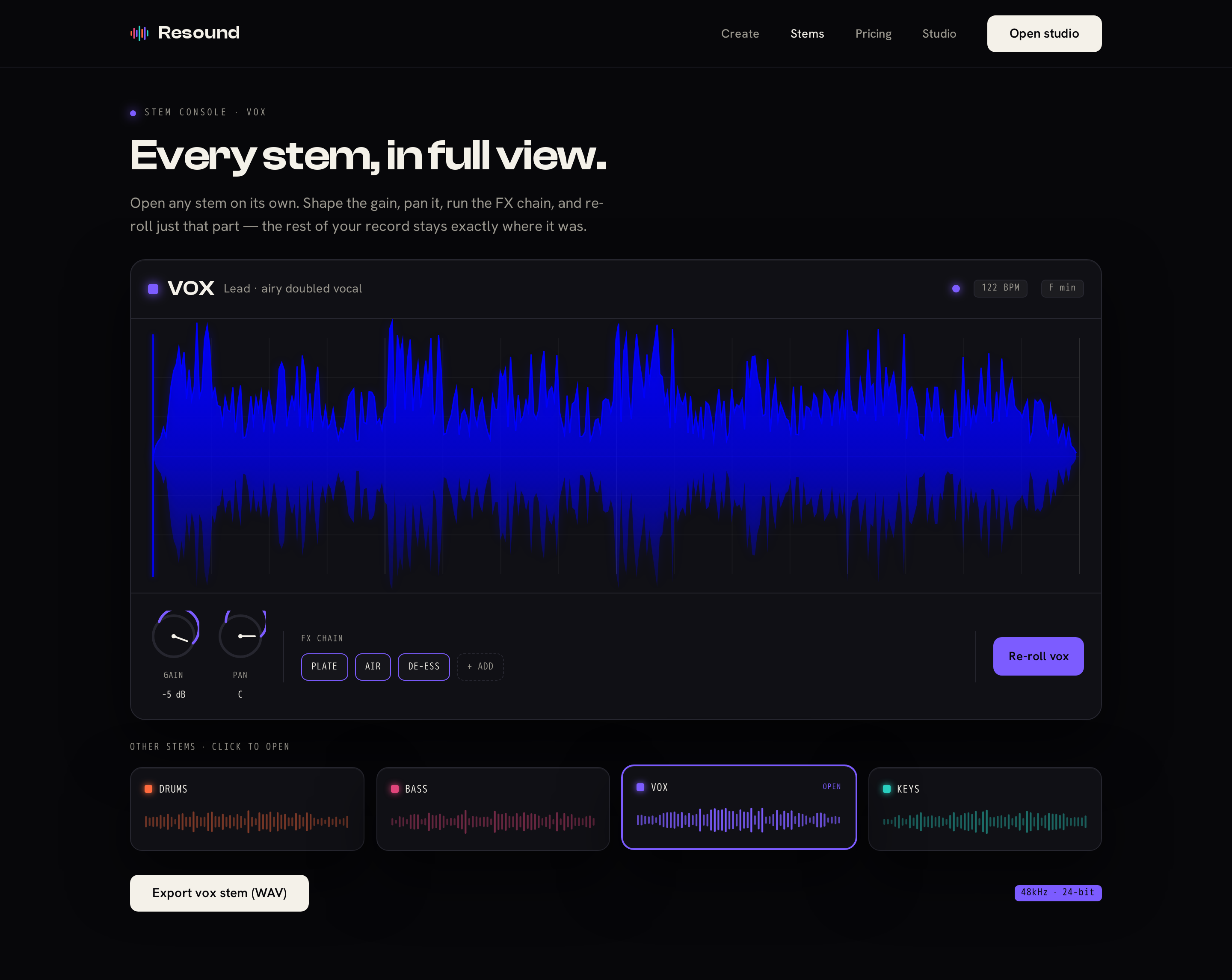Toggle the PLATE effect in FX chain
This screenshot has height=980, width=1232.
point(325,667)
